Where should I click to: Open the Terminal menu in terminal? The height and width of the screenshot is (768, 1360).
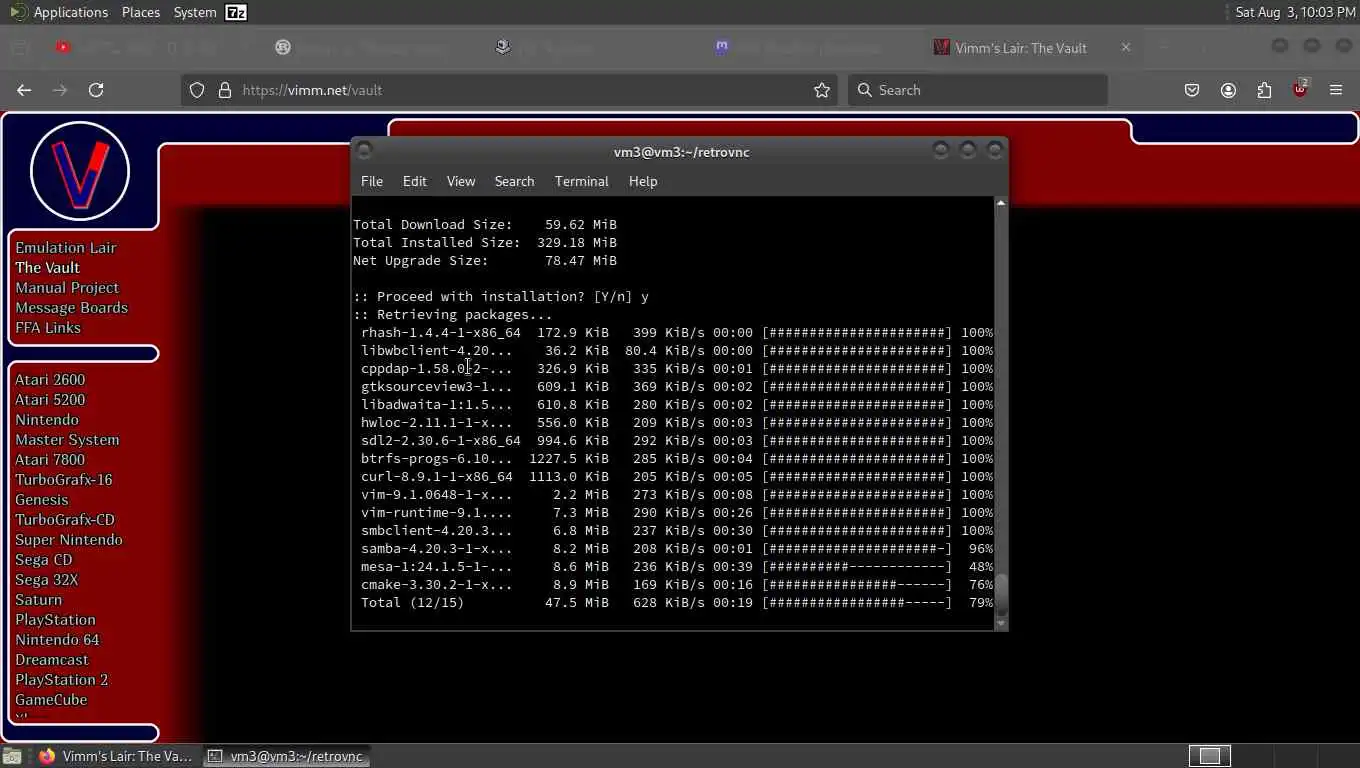581,181
